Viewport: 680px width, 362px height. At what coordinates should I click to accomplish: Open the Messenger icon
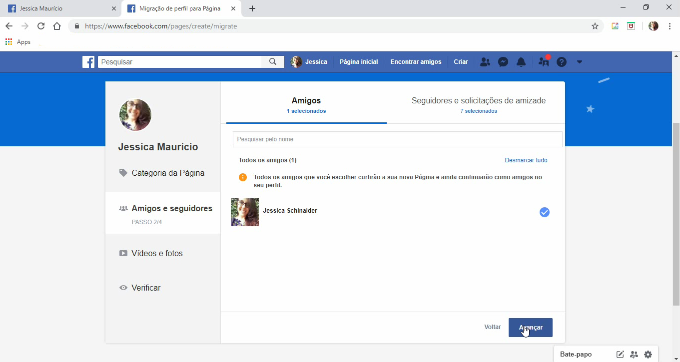(503, 62)
